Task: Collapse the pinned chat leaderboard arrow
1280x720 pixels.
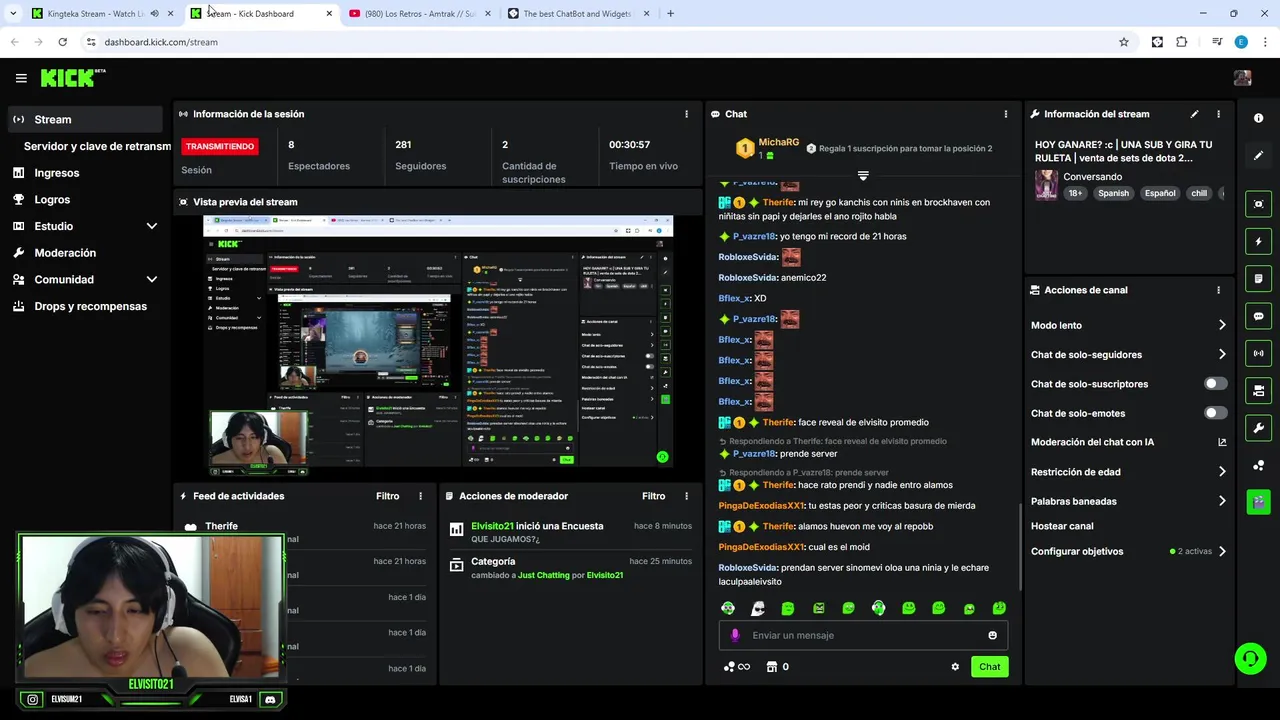Action: [x=863, y=175]
